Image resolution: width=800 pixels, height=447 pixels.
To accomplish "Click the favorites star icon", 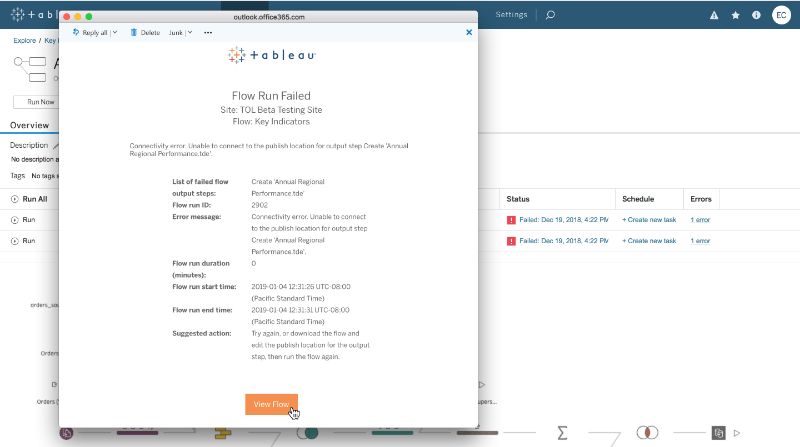I will 735,16.
